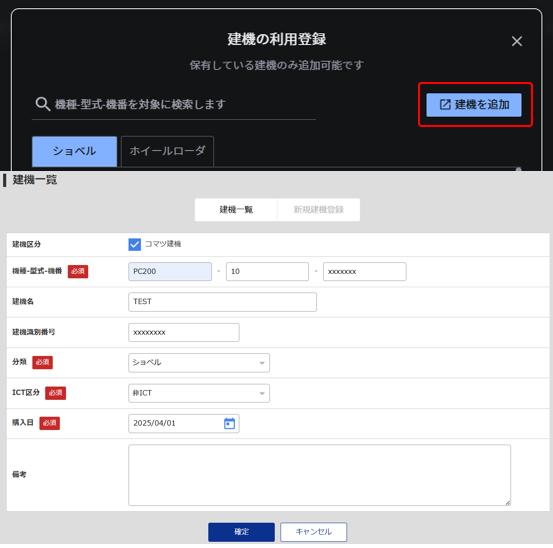
Task: Open the ICT区分 dropdown showing 非ICT
Action: tap(199, 393)
